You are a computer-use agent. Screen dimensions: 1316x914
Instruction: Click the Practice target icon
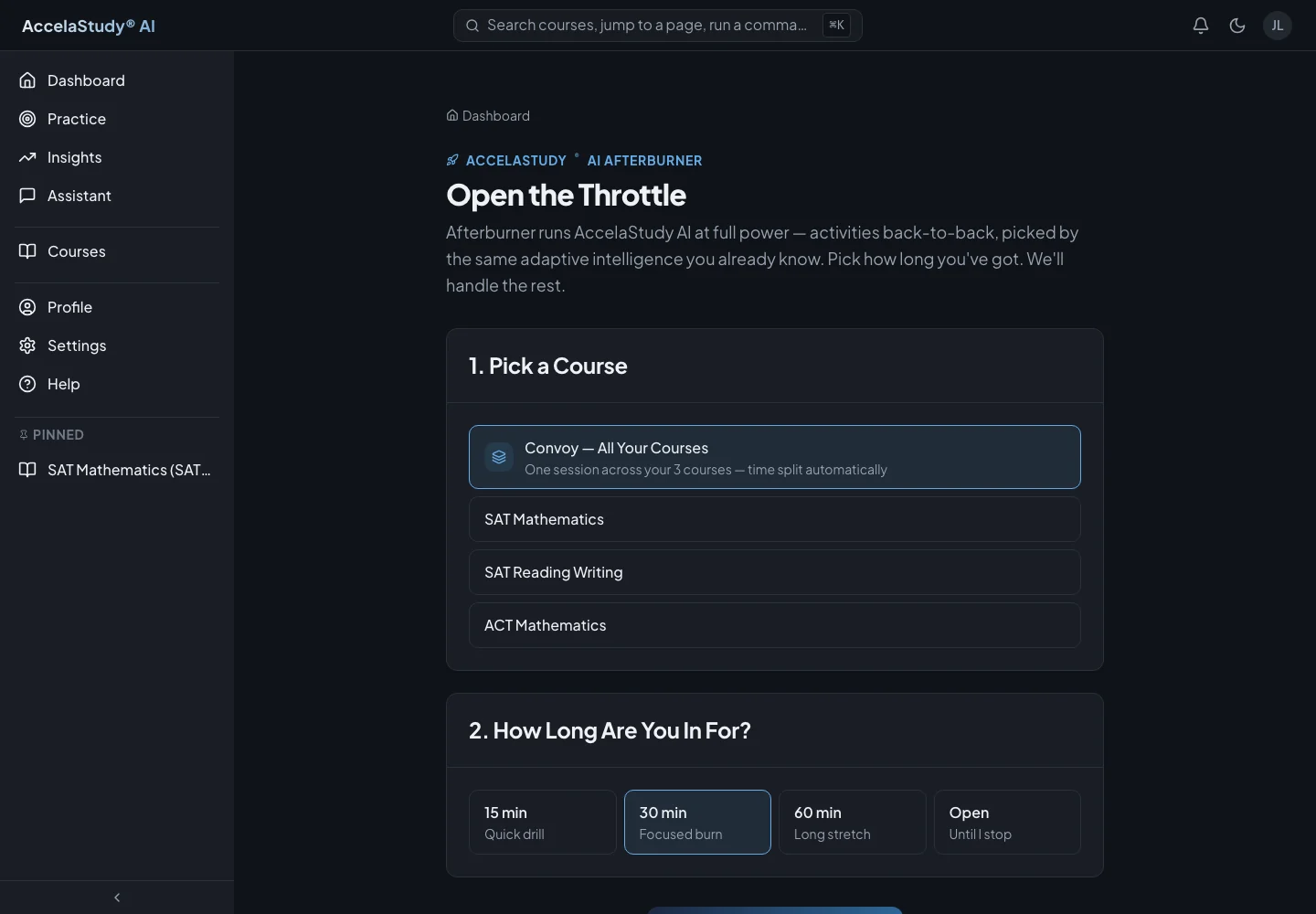[27, 119]
